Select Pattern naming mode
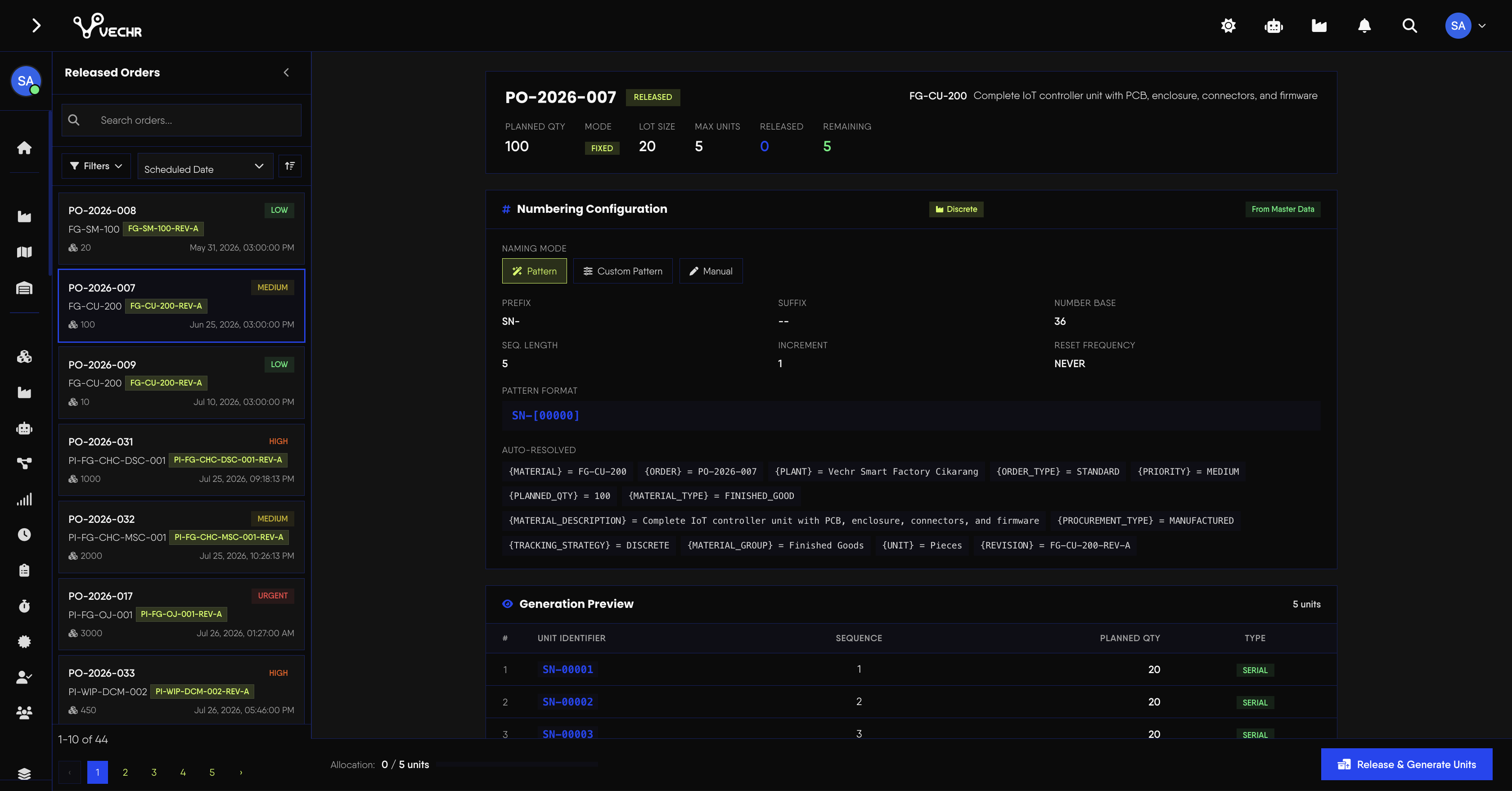Image resolution: width=1512 pixels, height=791 pixels. pyautogui.click(x=534, y=271)
